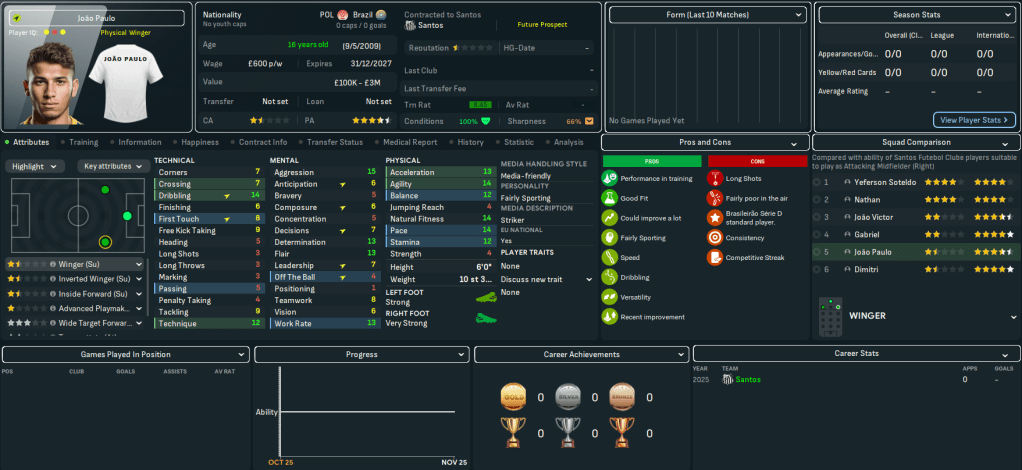Click the Performance in training pro icon
1022x470 pixels.
[x=609, y=178]
